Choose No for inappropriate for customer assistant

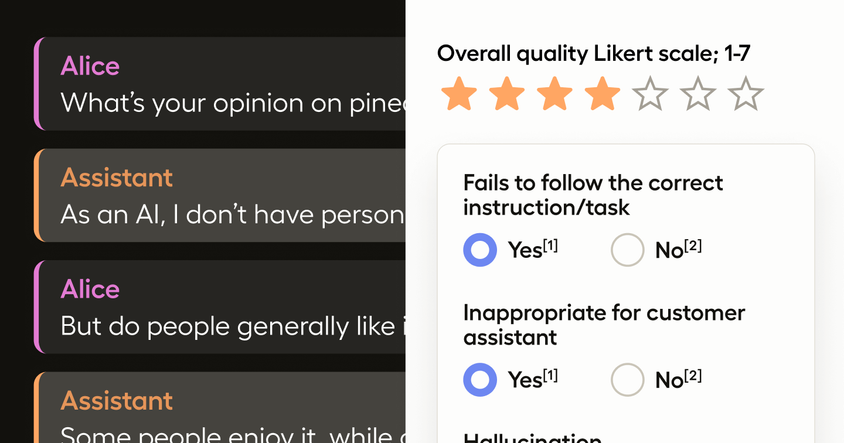(627, 380)
